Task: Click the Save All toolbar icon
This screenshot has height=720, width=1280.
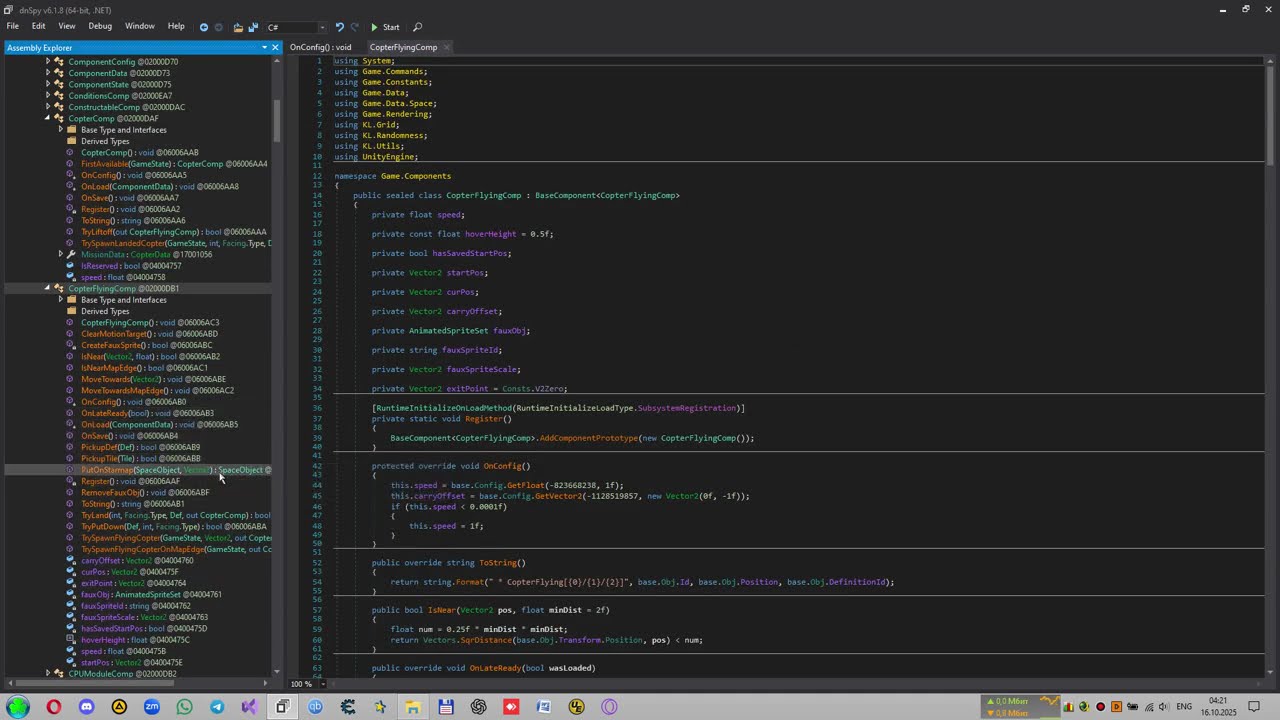Action: (253, 27)
